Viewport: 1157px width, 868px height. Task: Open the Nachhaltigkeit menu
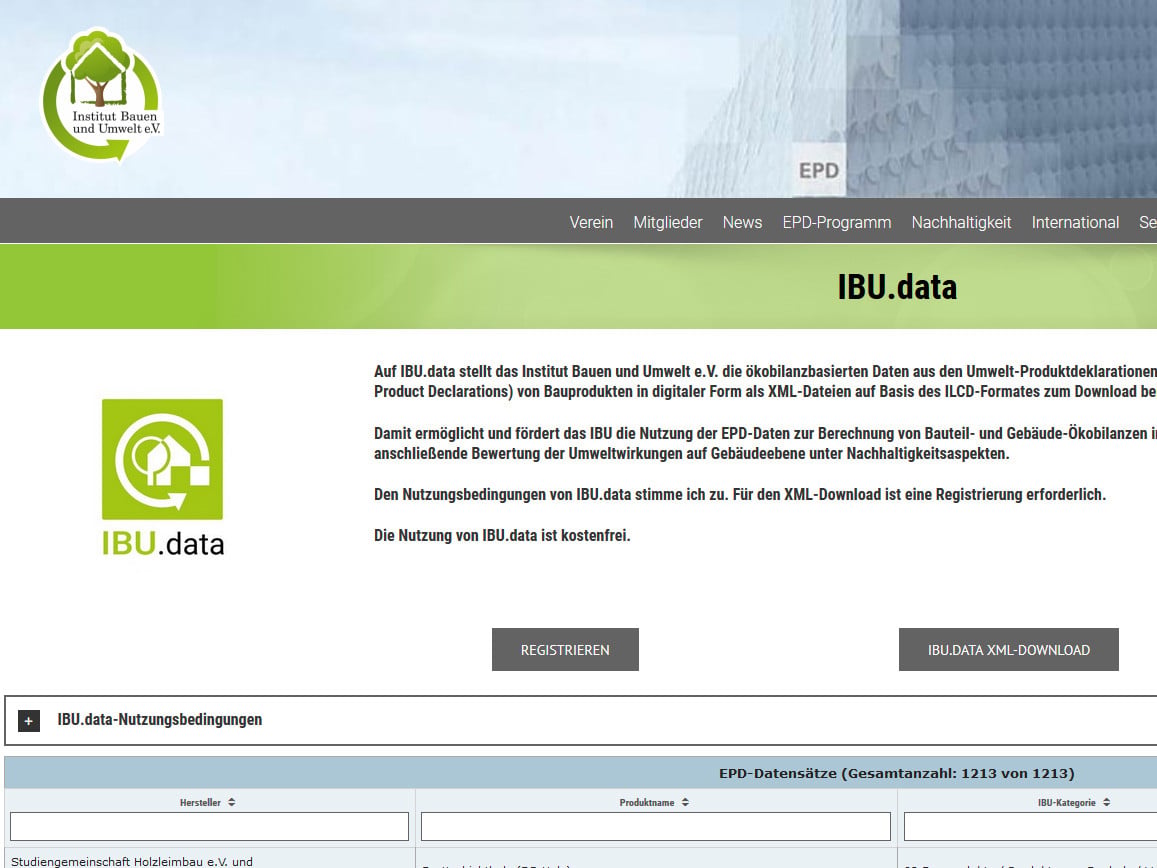pyautogui.click(x=961, y=222)
